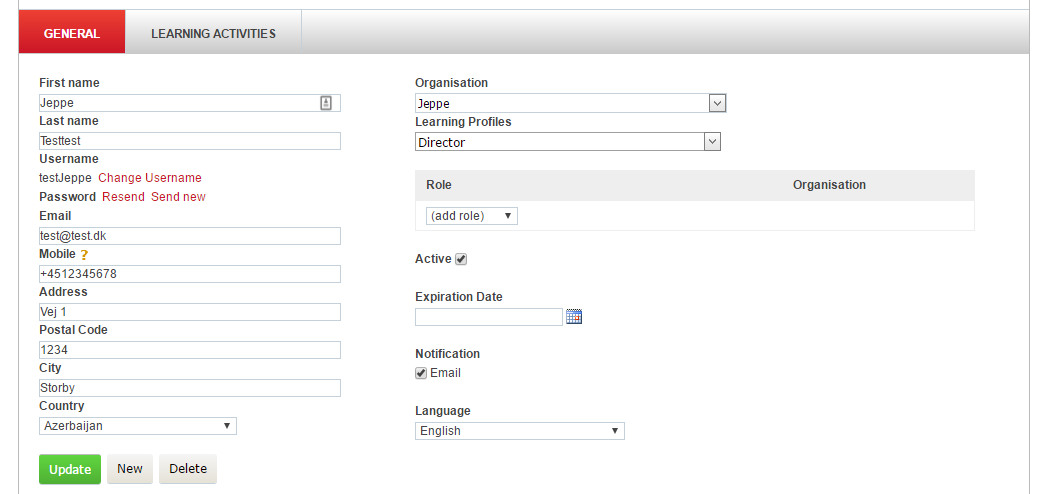Uncheck the Email notification checkbox

(x=421, y=374)
